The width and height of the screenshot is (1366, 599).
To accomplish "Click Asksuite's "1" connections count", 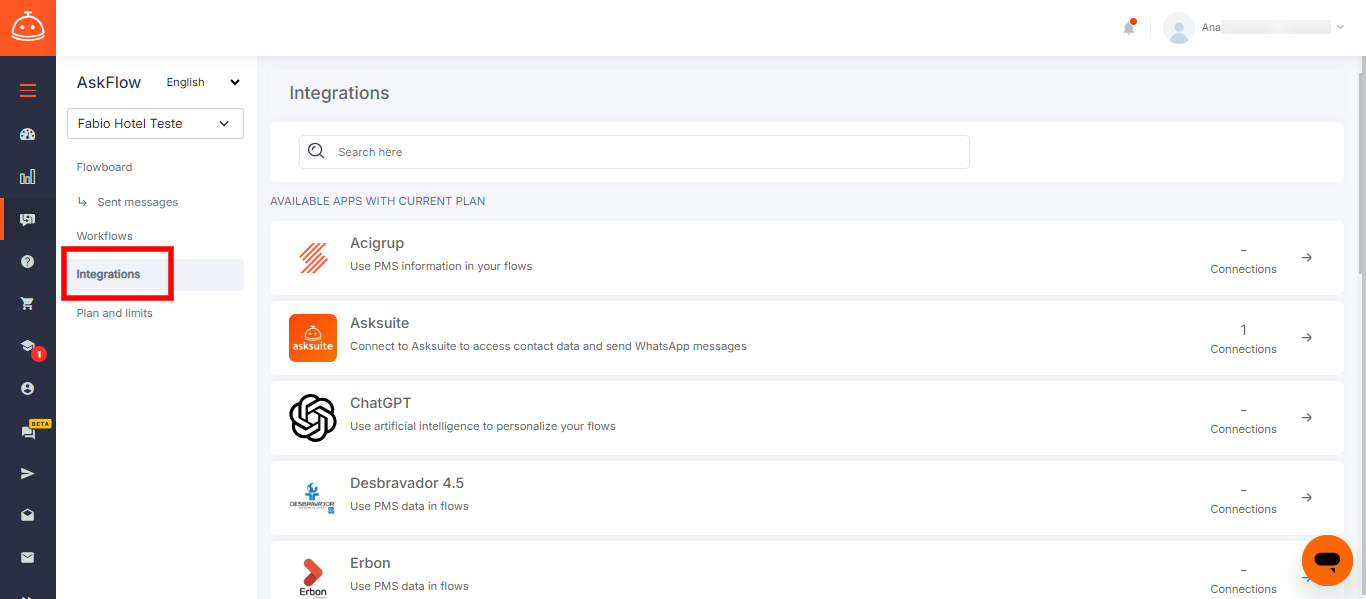I will coord(1243,330).
